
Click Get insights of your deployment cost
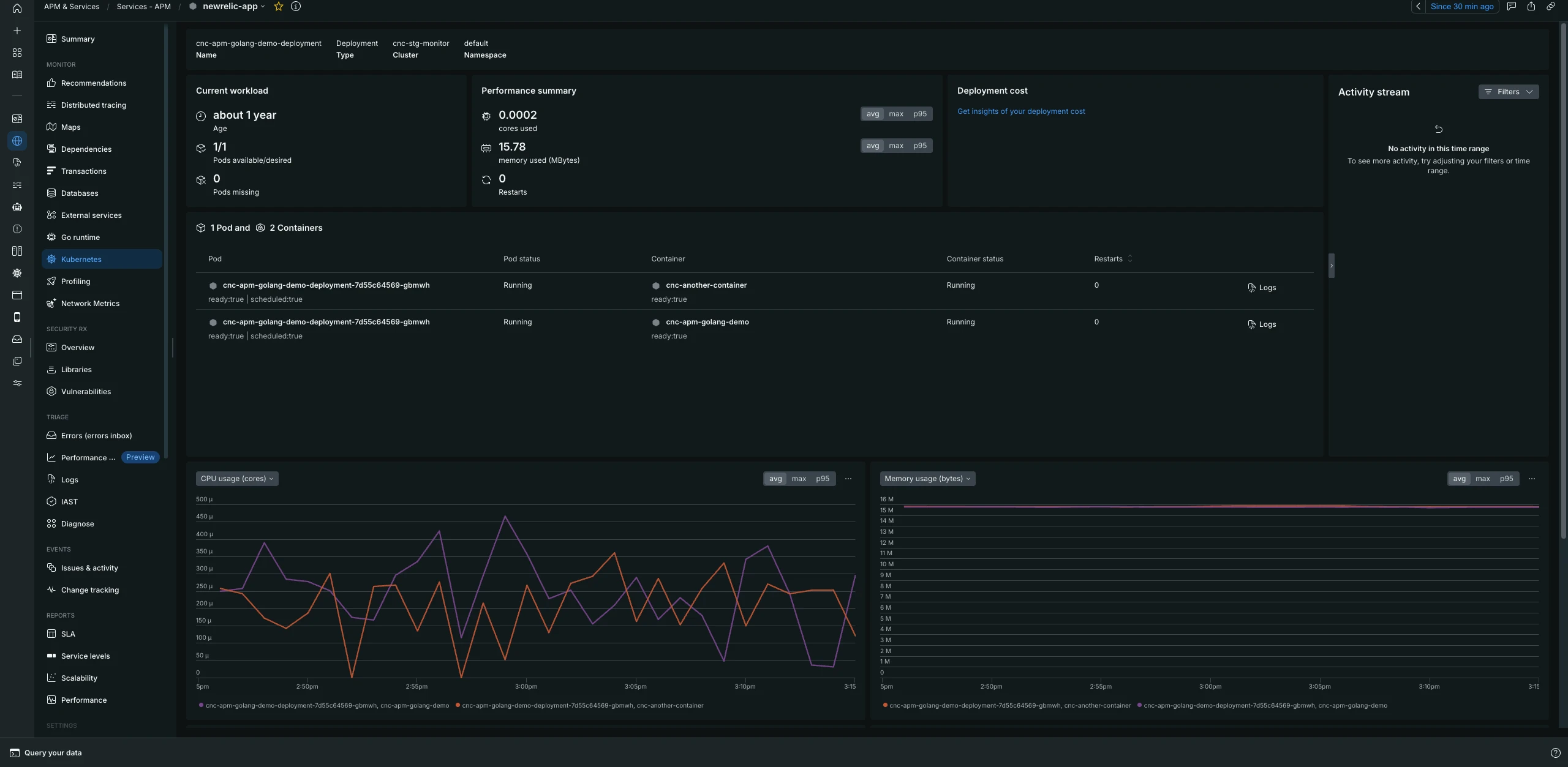point(1021,111)
